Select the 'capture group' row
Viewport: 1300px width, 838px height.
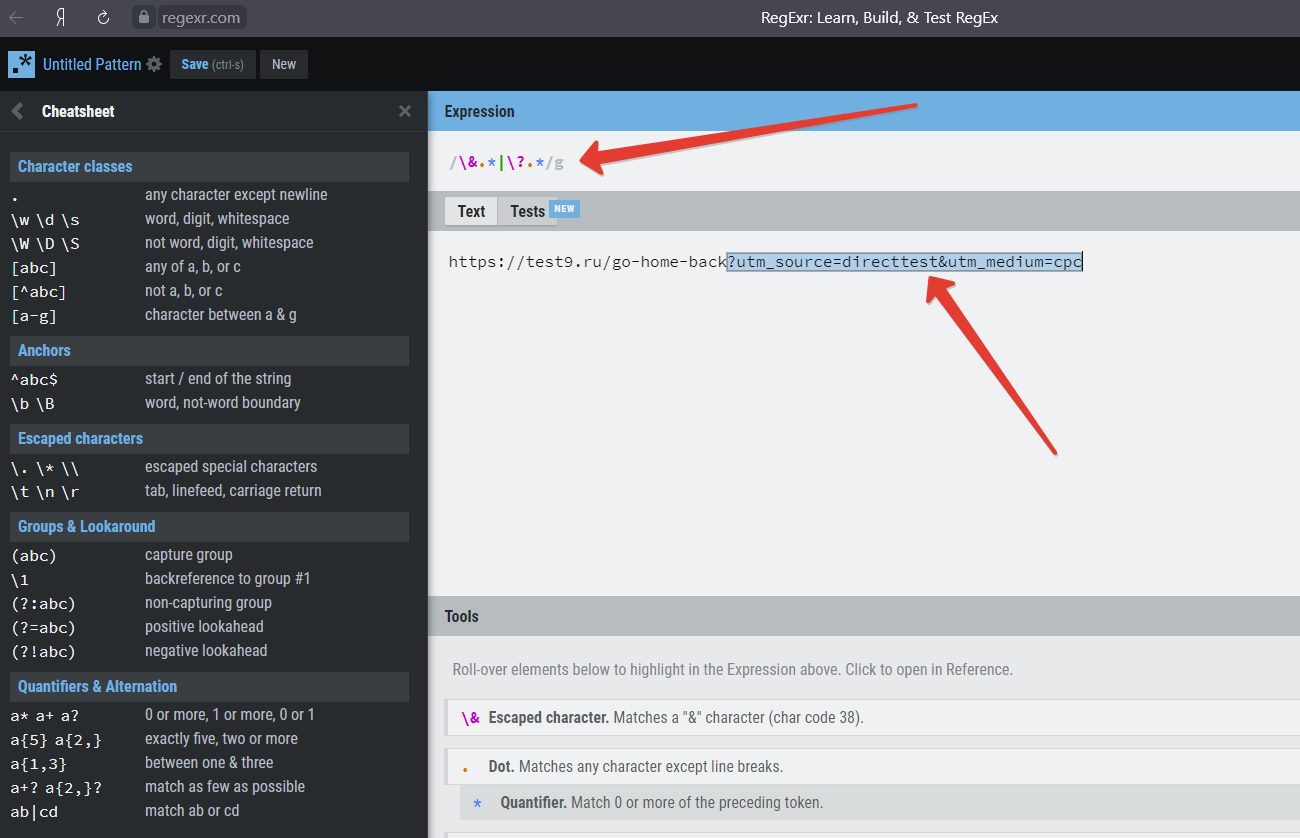point(209,555)
